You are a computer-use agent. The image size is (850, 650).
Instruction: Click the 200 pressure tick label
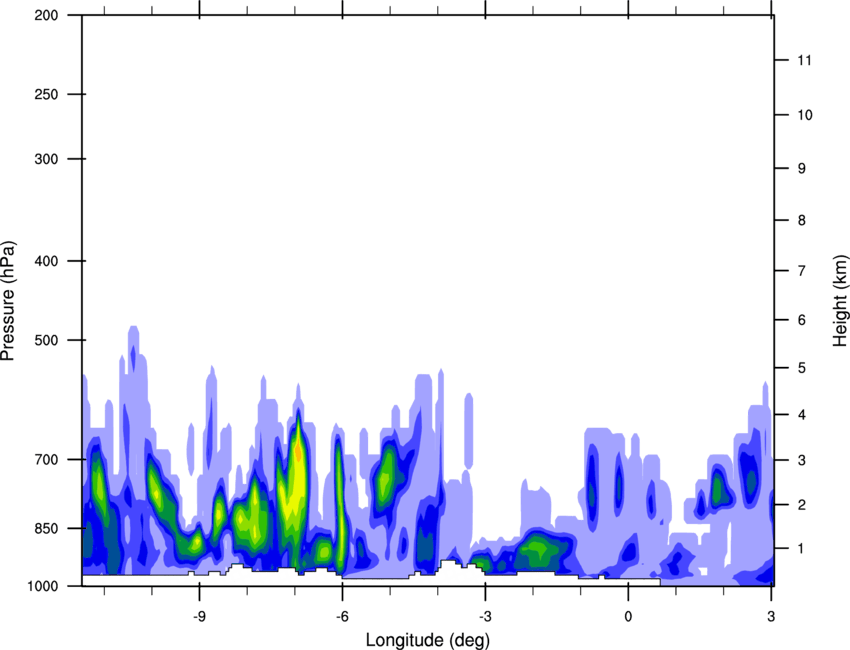tap(46, 15)
